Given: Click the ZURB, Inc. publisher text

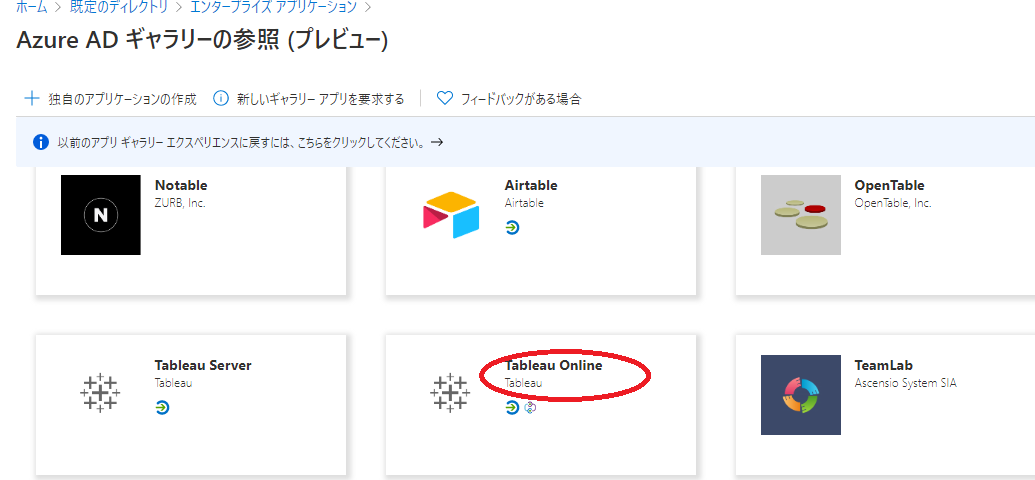Looking at the screenshot, I should [180, 203].
